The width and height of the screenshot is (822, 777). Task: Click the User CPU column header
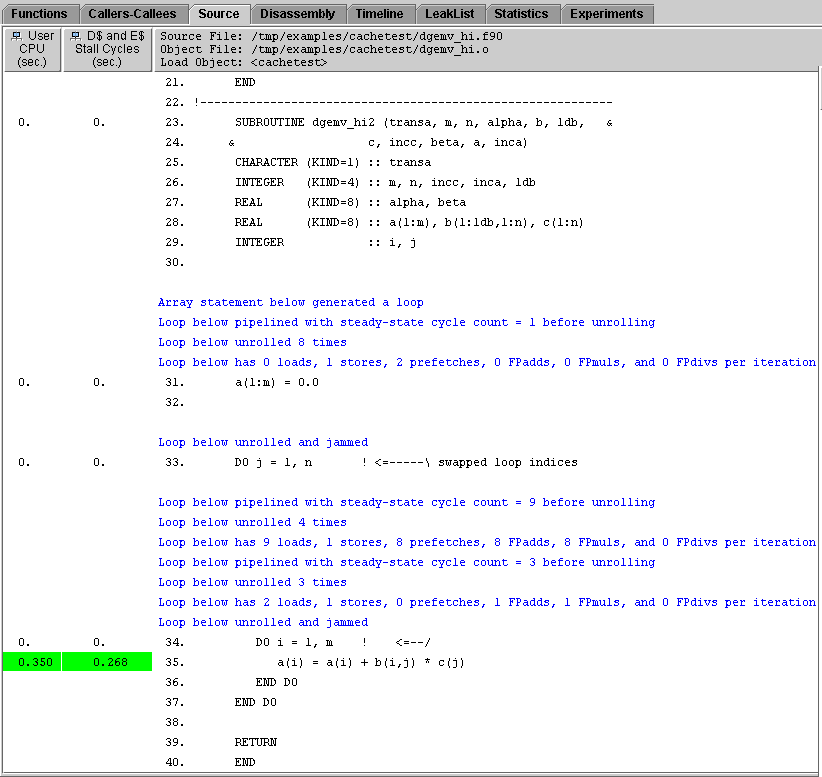pyautogui.click(x=32, y=49)
